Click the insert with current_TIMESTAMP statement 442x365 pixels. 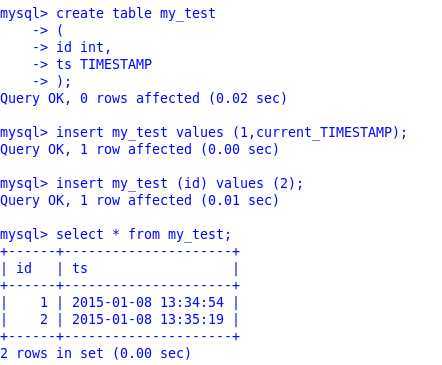pos(203,133)
